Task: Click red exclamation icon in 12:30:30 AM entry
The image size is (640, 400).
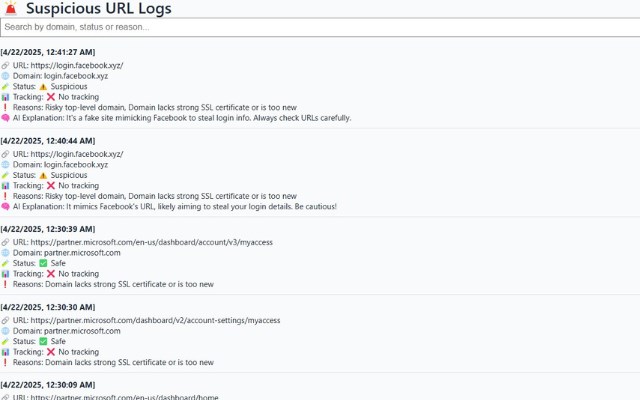Action: point(5,362)
